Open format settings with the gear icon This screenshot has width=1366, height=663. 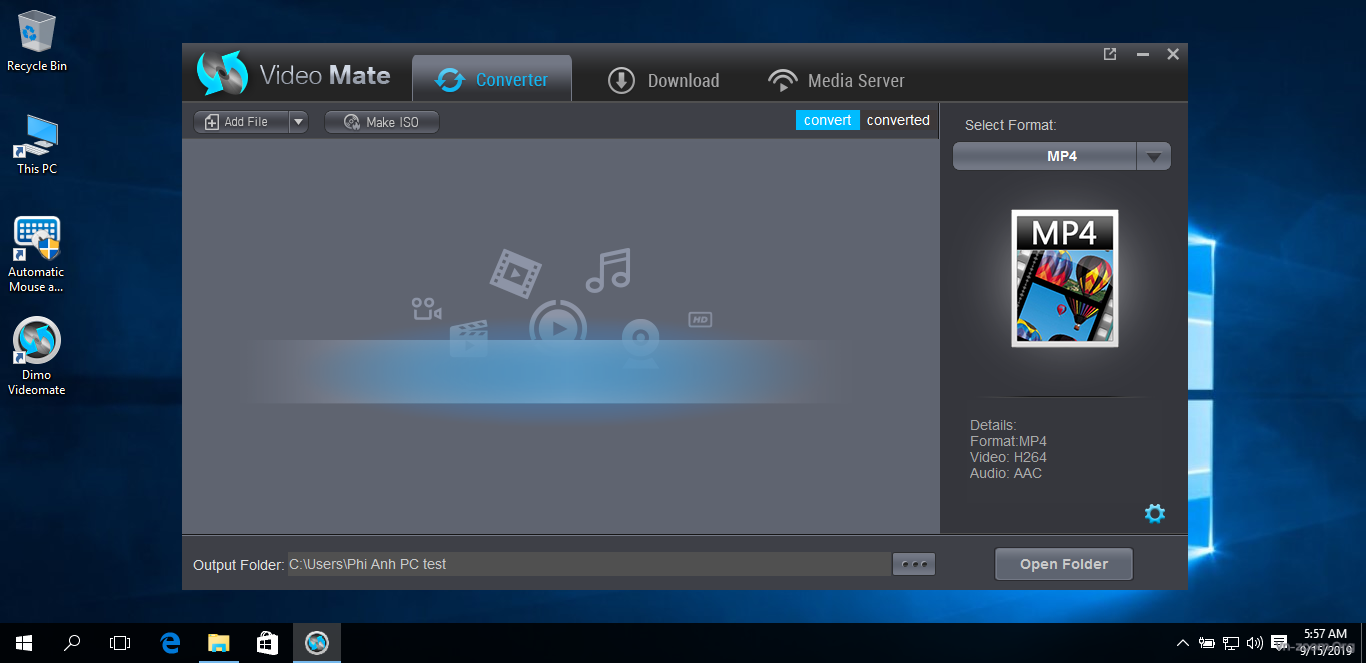1155,513
